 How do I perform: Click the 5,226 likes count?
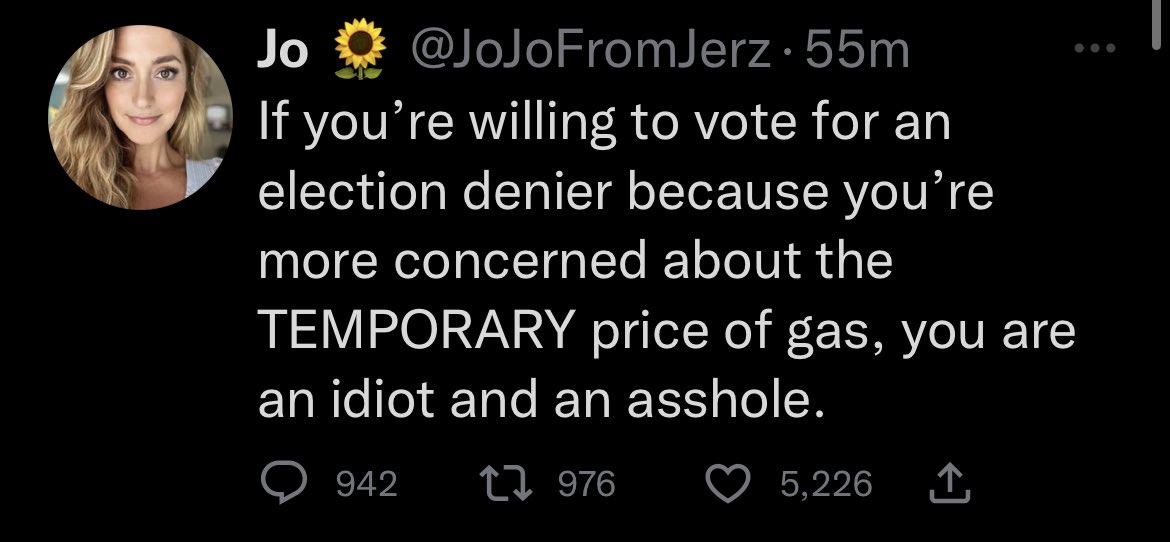825,484
